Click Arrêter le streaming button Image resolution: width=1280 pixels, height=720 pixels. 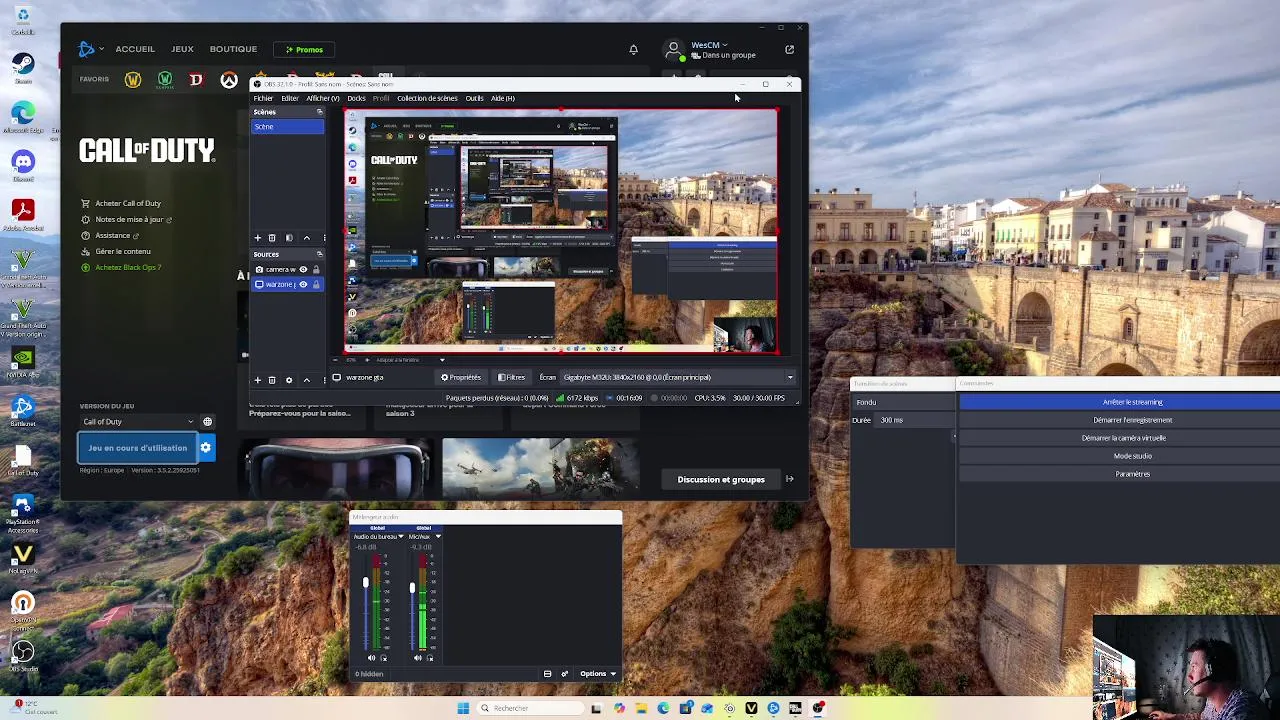point(1120,402)
